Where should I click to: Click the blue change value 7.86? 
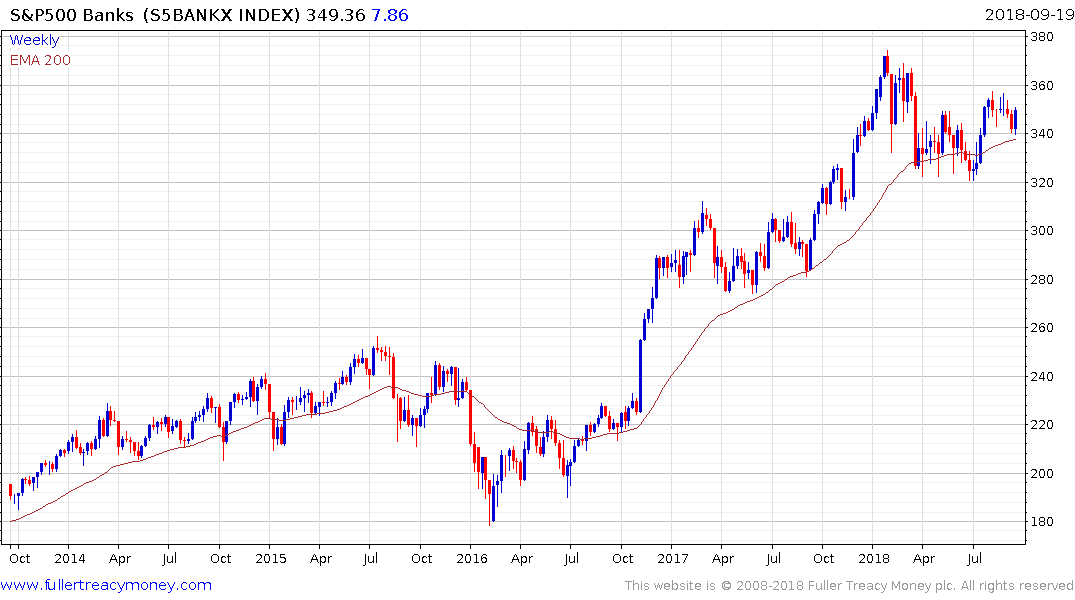tap(389, 15)
